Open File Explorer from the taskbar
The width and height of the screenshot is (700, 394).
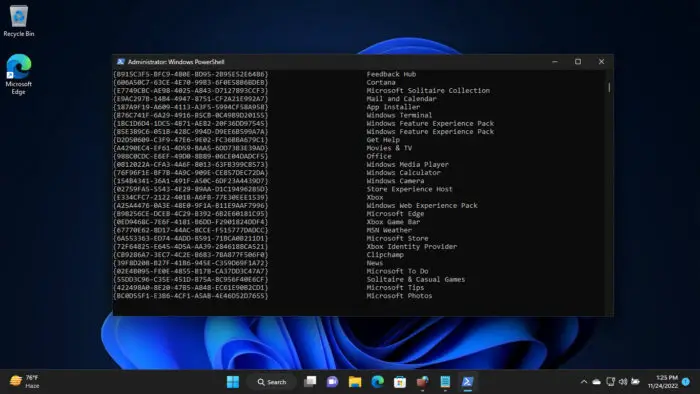pyautogui.click(x=355, y=382)
